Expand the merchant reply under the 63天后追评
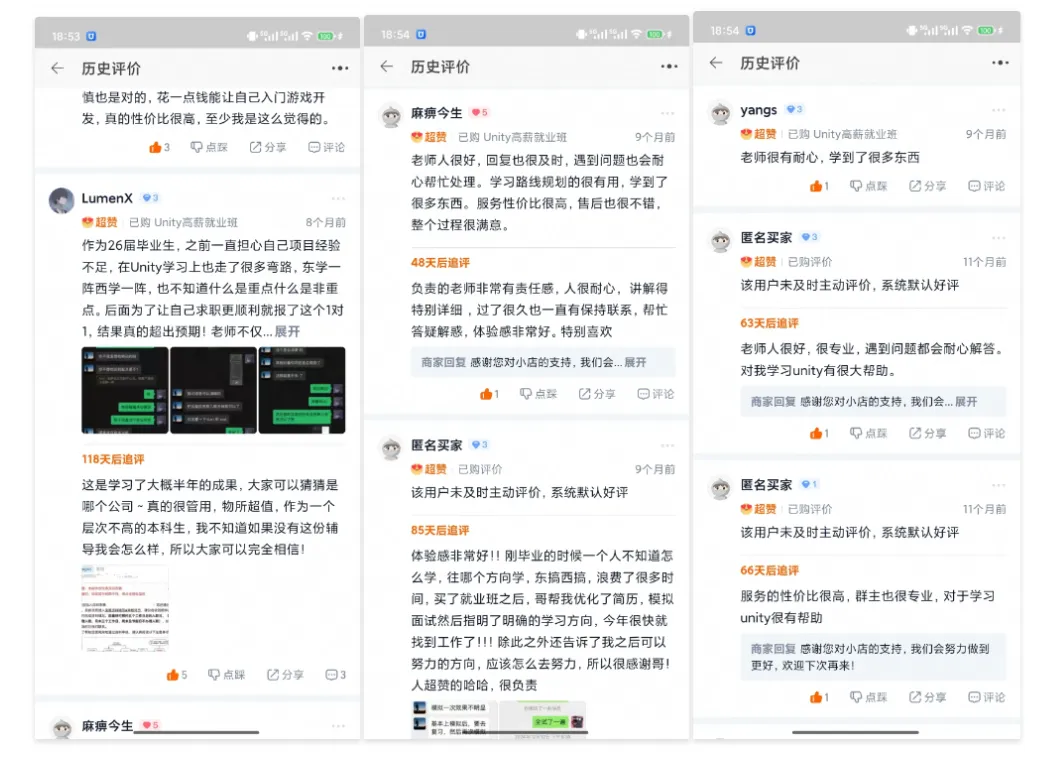Image resolution: width=1055 pixels, height=762 pixels. click(x=966, y=402)
